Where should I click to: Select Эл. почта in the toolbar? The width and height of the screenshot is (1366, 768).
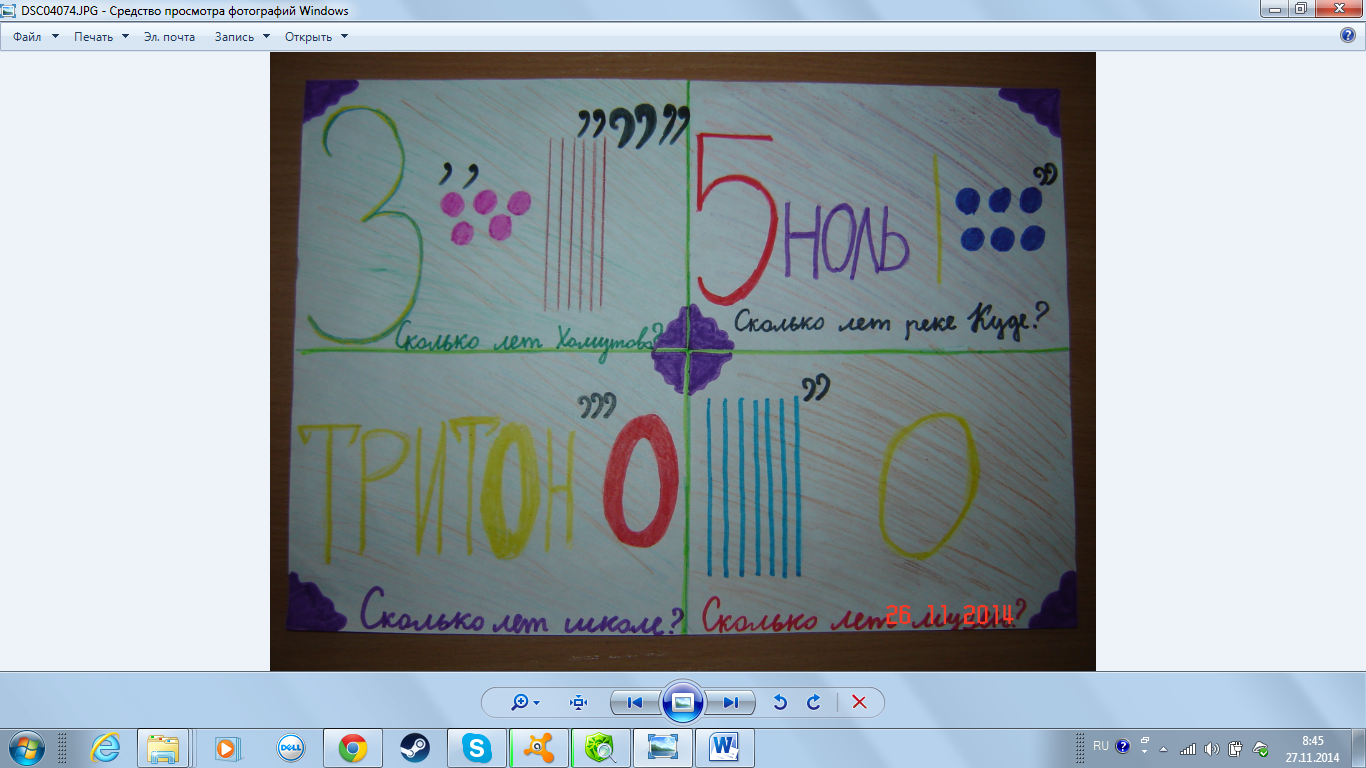coord(169,37)
